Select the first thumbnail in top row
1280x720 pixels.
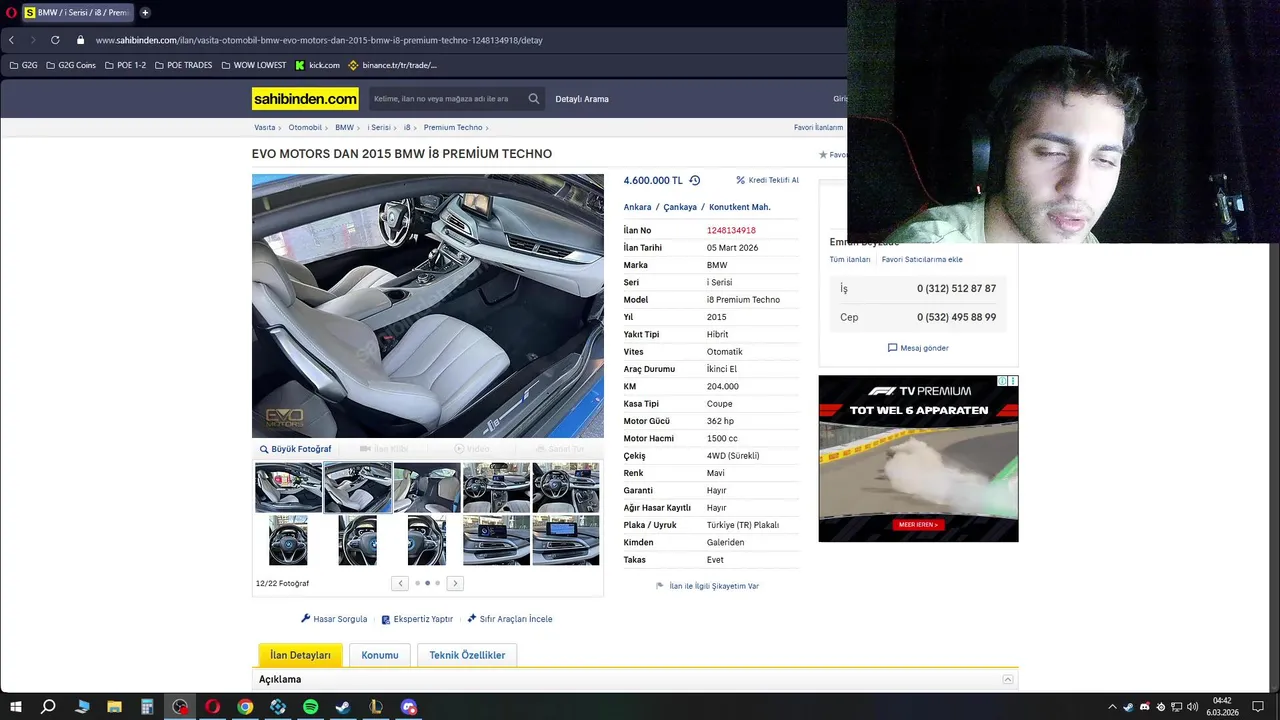coord(288,487)
